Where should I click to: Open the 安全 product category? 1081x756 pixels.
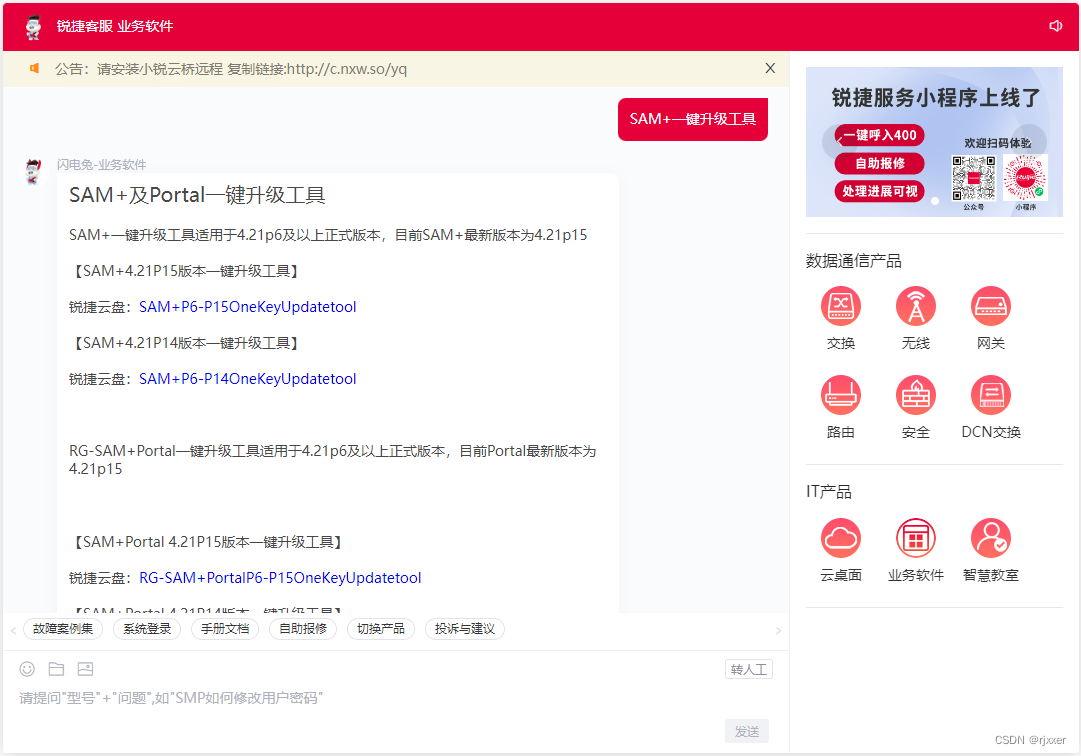pos(916,407)
